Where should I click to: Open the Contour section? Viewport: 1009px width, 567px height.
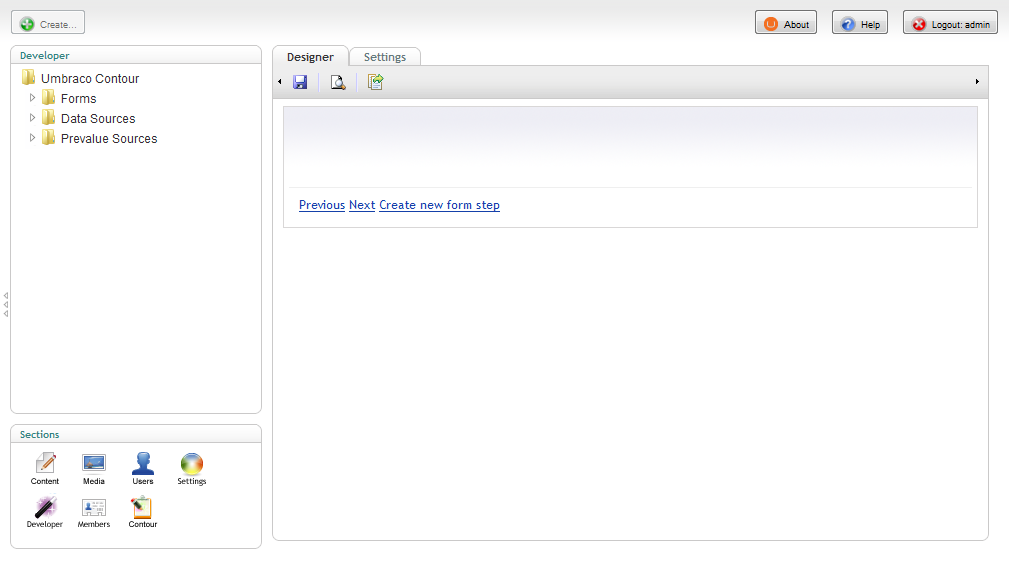[142, 511]
